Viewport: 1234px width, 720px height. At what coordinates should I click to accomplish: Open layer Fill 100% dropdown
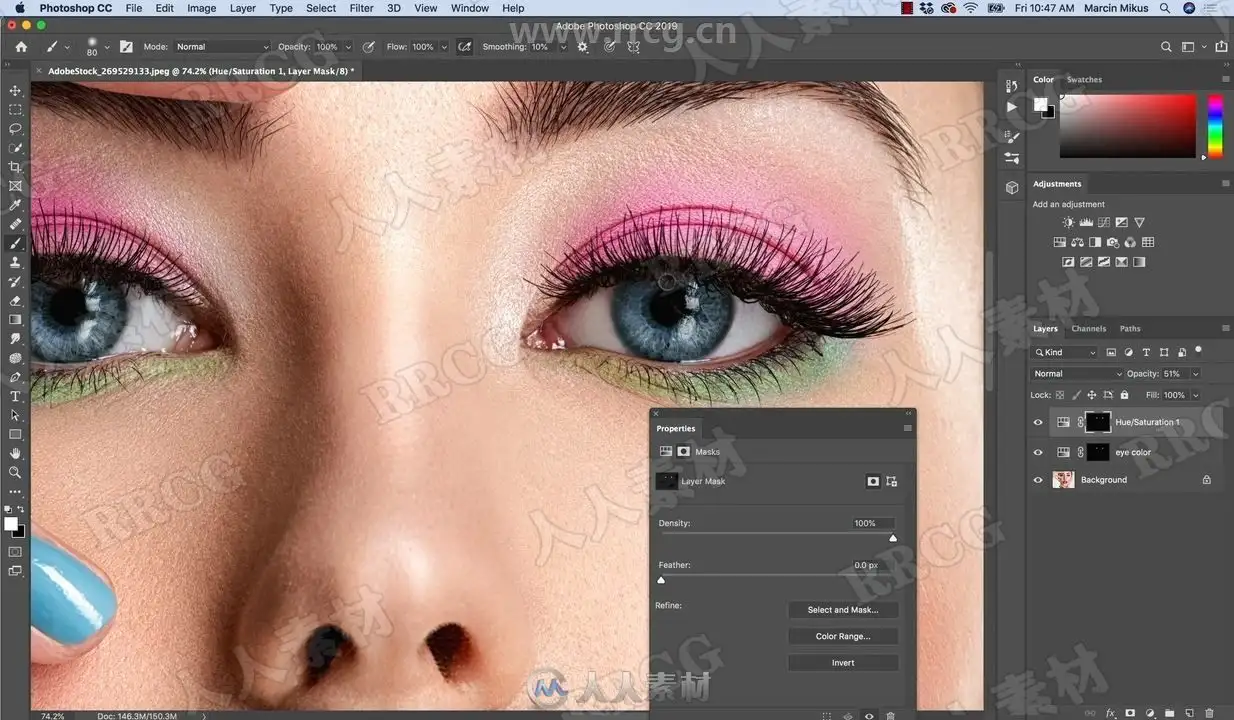click(x=1195, y=395)
